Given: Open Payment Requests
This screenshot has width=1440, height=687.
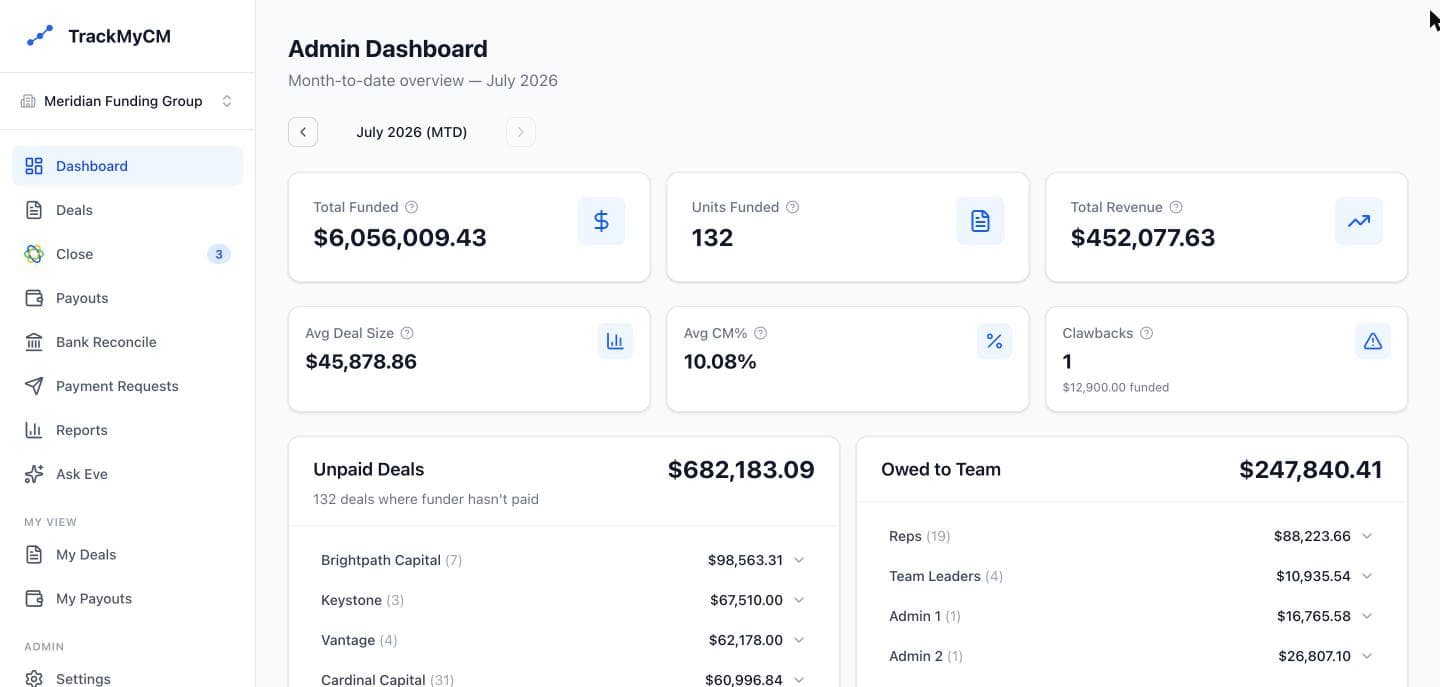Looking at the screenshot, I should pyautogui.click(x=127, y=386).
